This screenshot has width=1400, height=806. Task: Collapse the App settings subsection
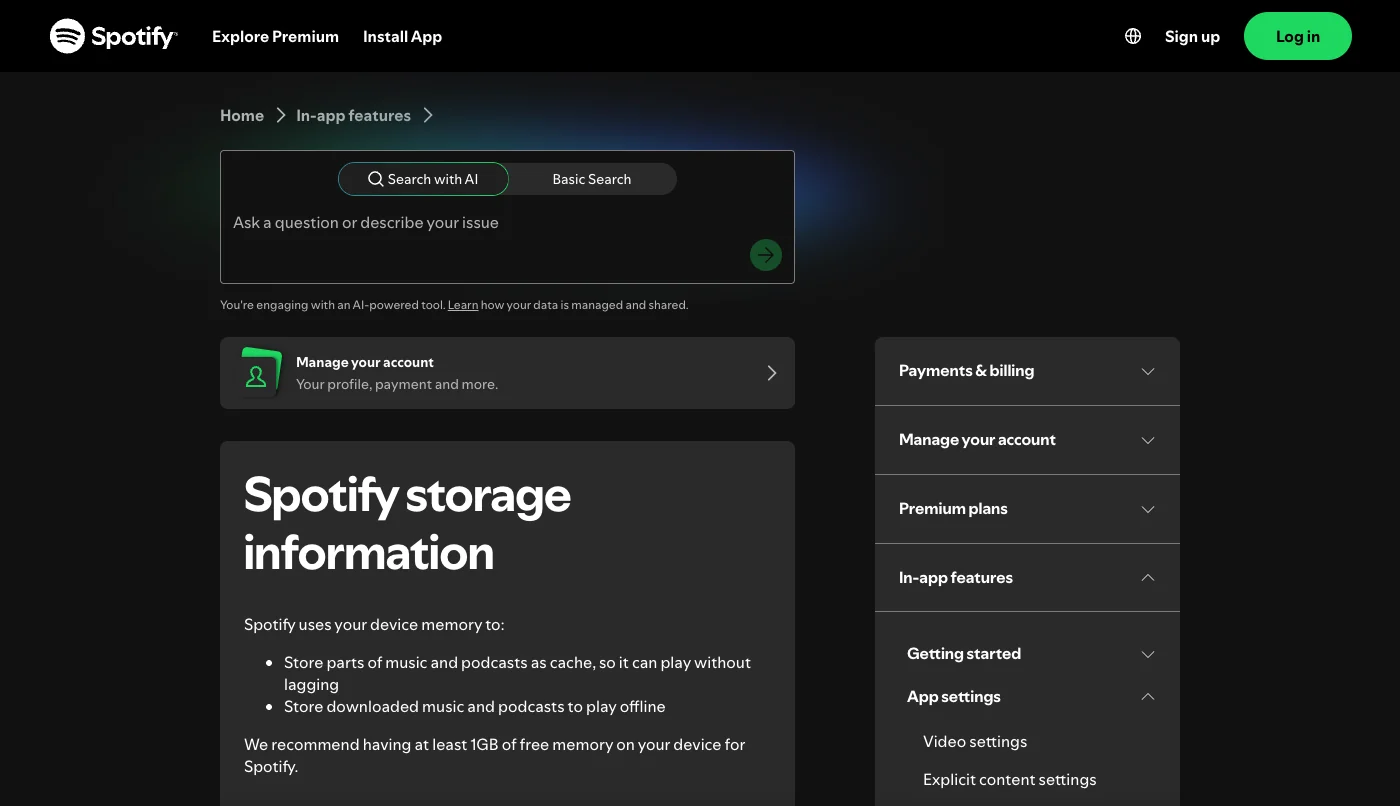[1031, 697]
